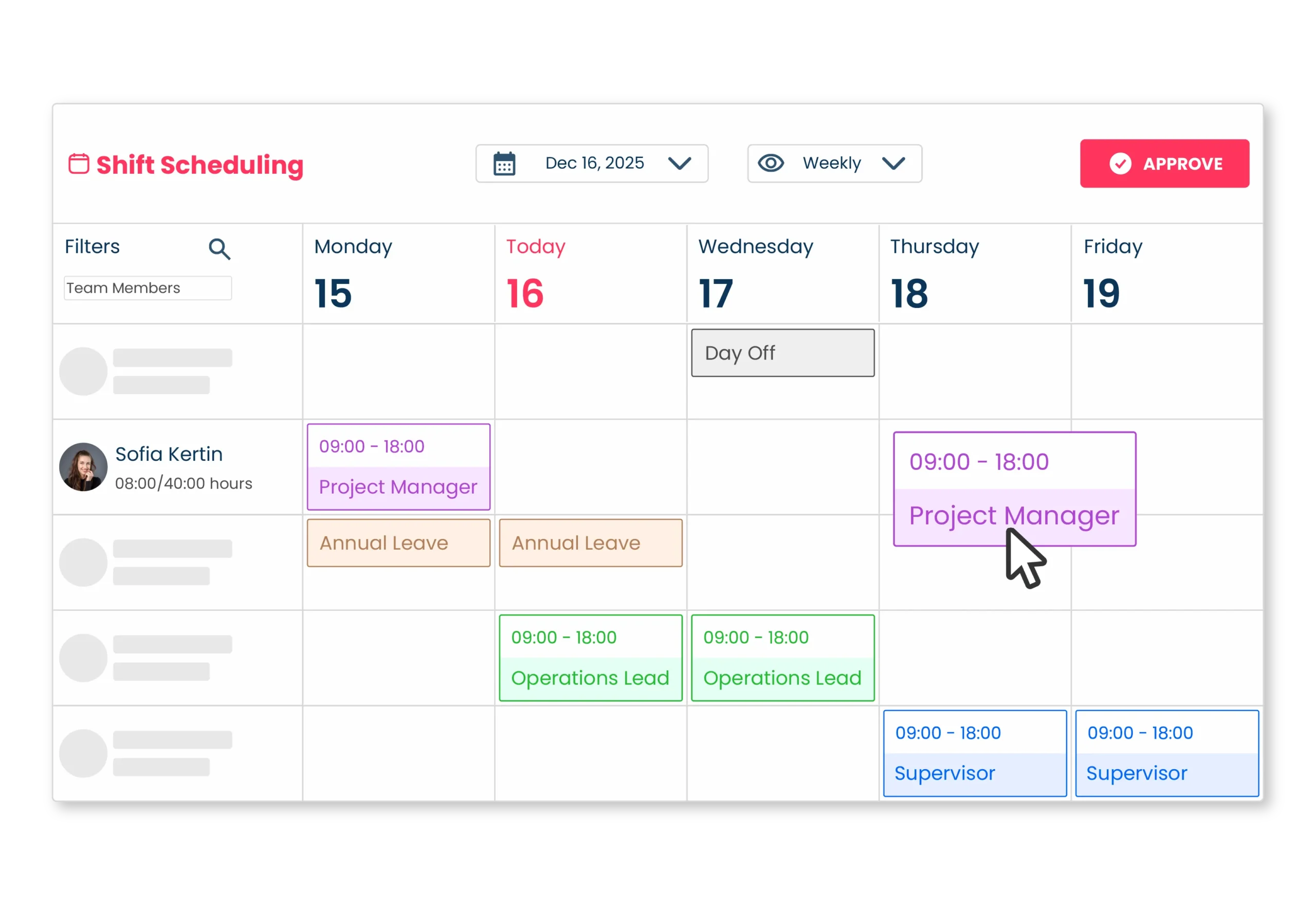Click Monday's Project Manager shift card

[x=398, y=467]
